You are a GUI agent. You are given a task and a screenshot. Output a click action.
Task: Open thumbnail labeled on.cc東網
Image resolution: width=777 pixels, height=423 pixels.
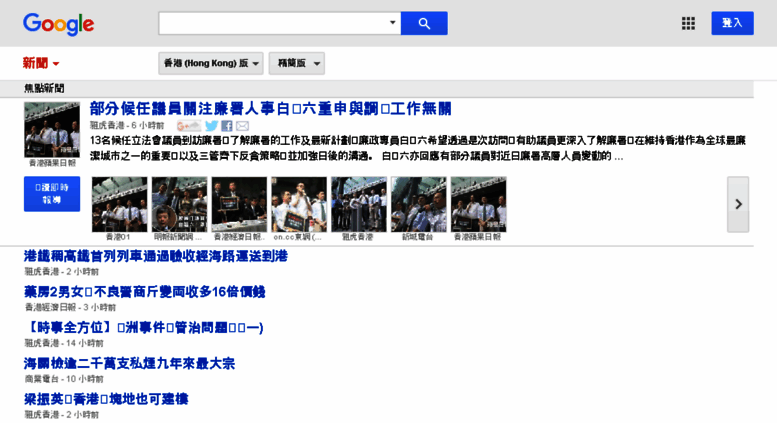point(299,204)
